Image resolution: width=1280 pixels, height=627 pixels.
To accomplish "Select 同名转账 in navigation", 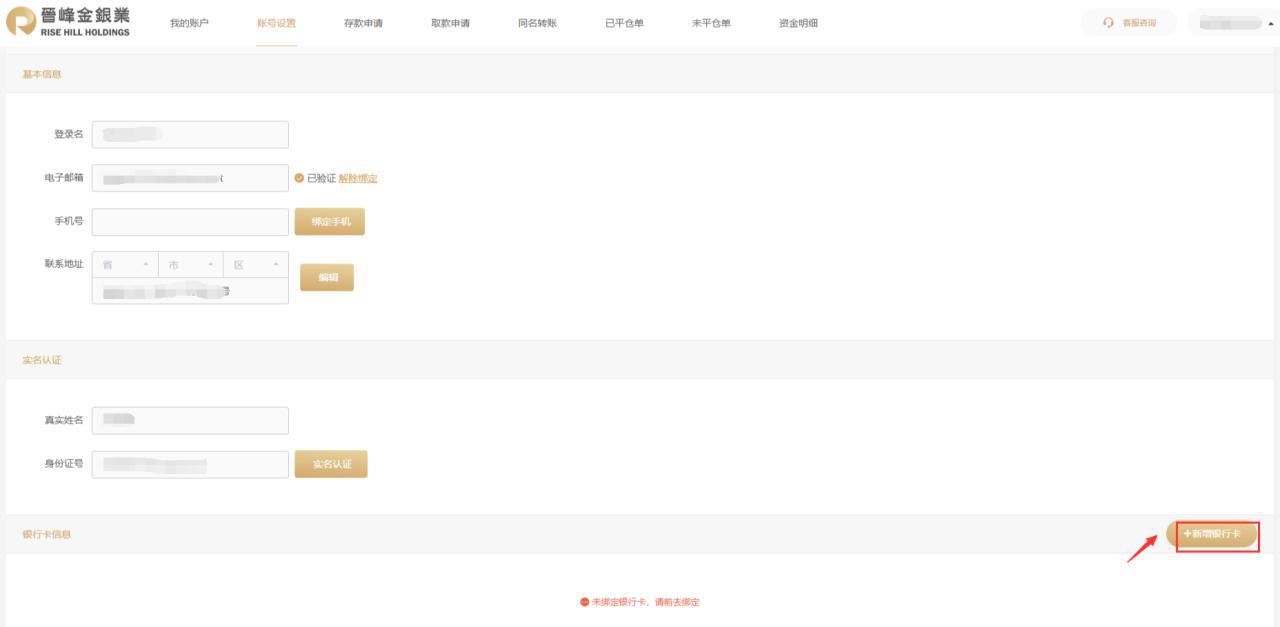I will point(537,23).
